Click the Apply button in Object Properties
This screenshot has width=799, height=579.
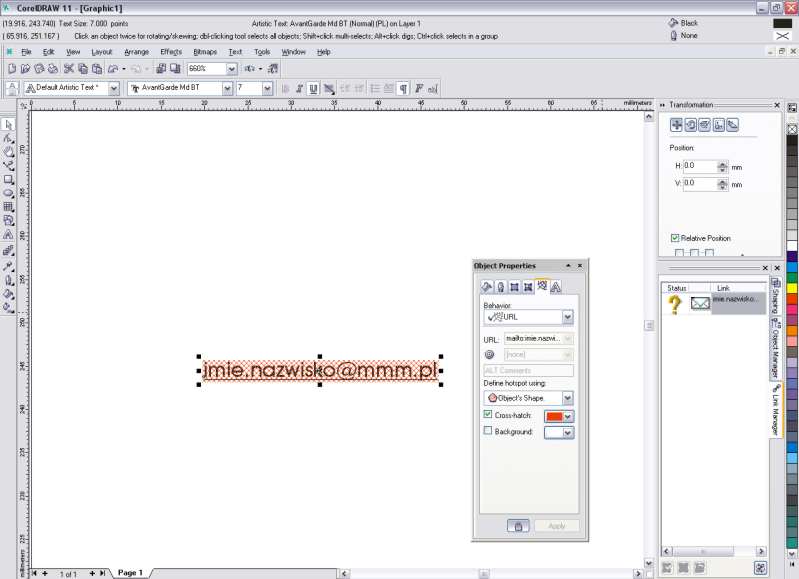pyautogui.click(x=556, y=525)
